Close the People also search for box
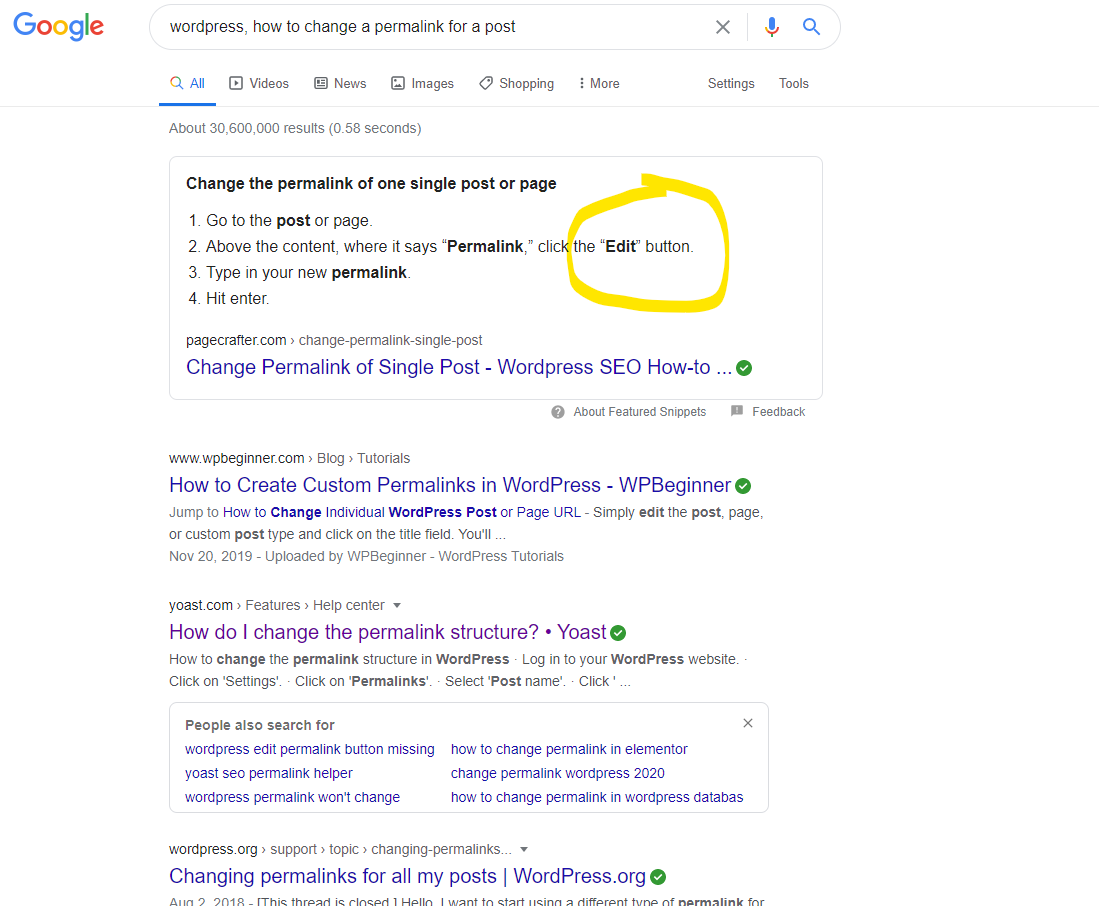This screenshot has width=1099, height=906. click(748, 723)
